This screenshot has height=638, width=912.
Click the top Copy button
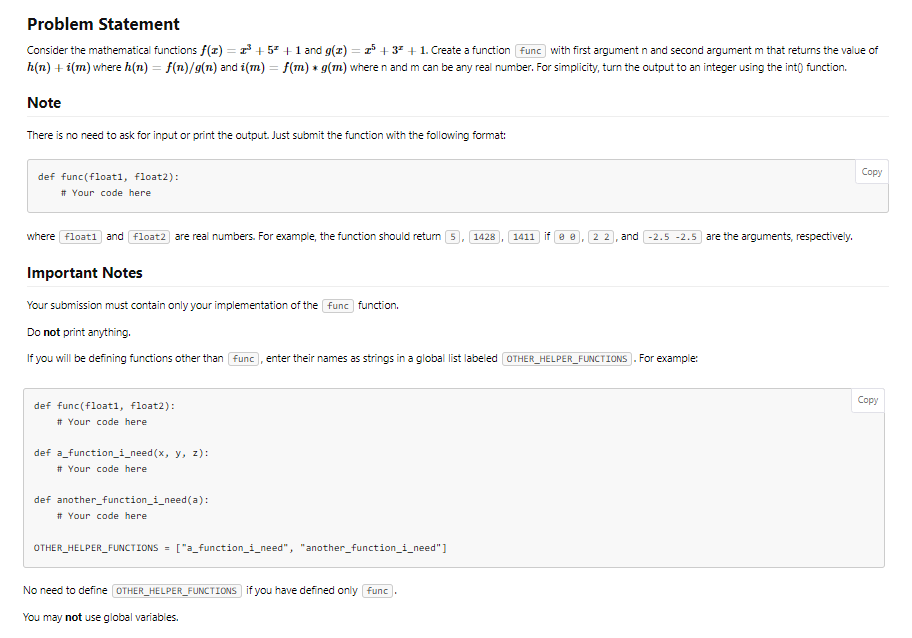pos(869,171)
